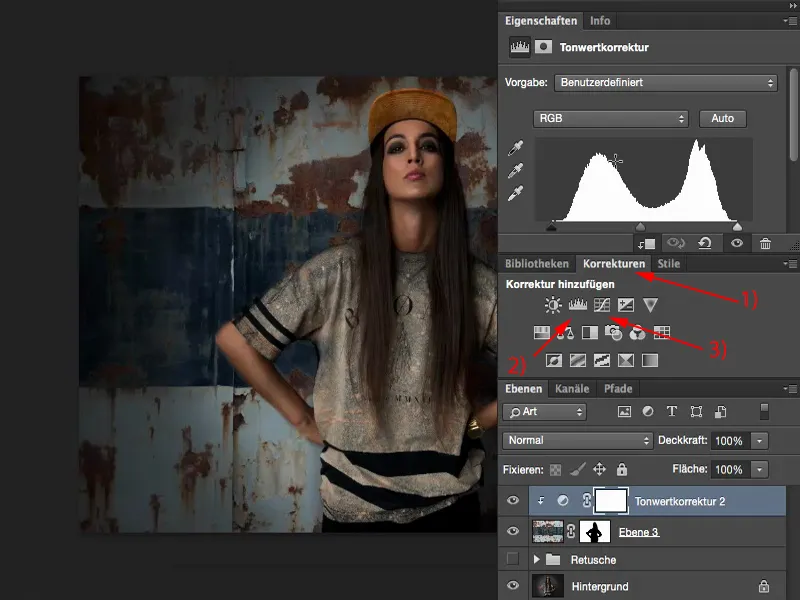Image resolution: width=800 pixels, height=600 pixels.
Task: Lock image pixels with brush icon
Action: coord(578,469)
